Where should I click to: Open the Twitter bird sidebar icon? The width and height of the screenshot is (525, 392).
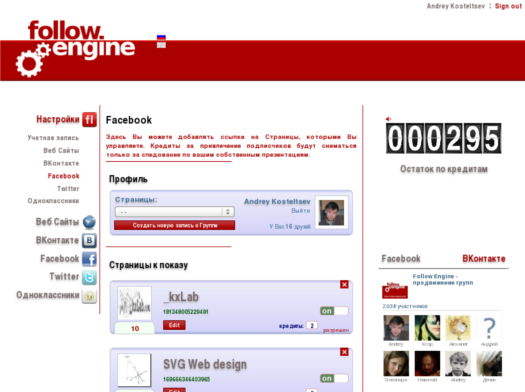(x=89, y=277)
